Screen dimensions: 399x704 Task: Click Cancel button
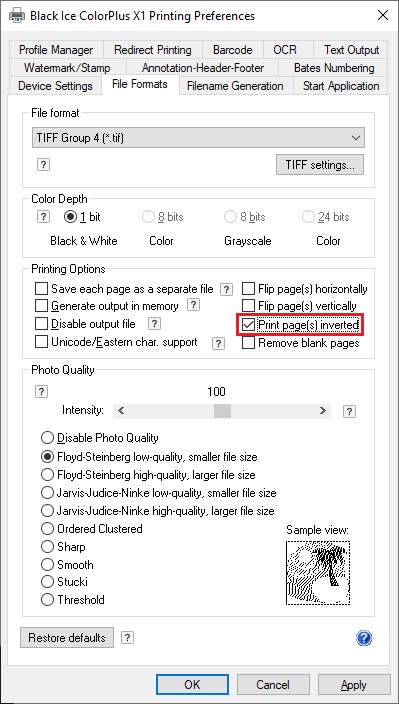(273, 685)
